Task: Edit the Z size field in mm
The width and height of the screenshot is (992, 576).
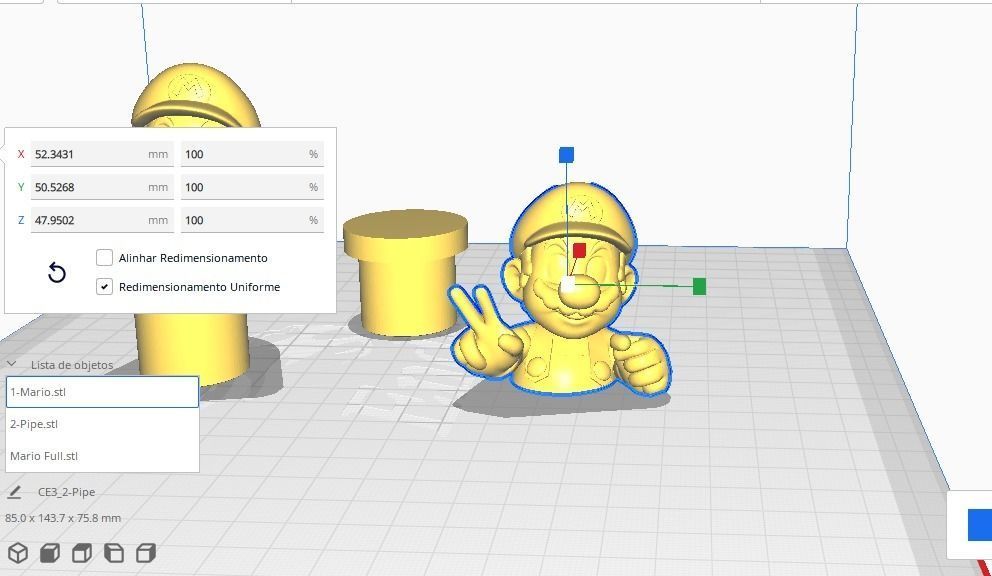Action: coord(102,220)
